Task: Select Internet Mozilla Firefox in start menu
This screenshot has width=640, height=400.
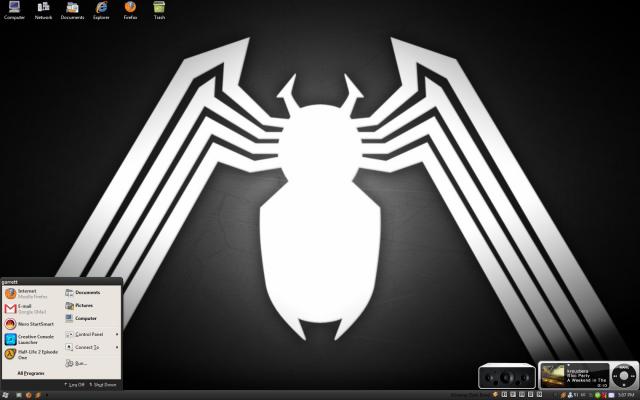Action: (x=33, y=293)
